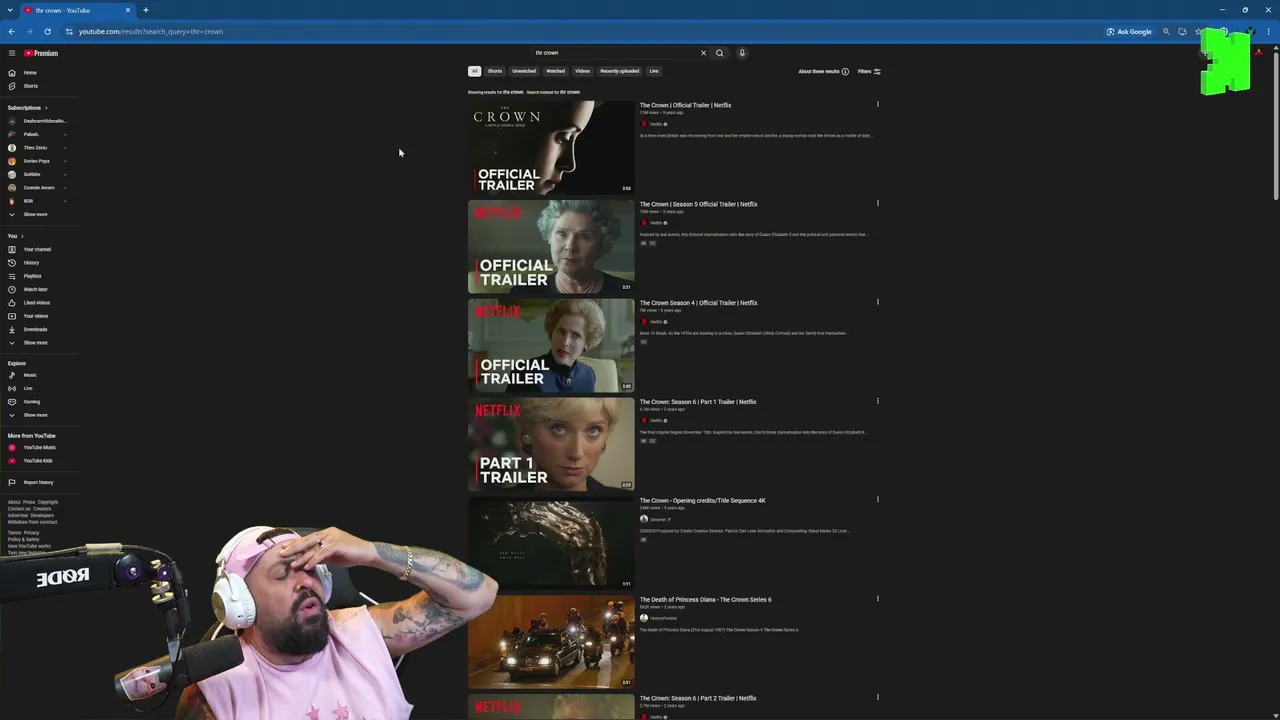Open YouTube Kids from sidebar
The width and height of the screenshot is (1280, 720).
pos(38,461)
